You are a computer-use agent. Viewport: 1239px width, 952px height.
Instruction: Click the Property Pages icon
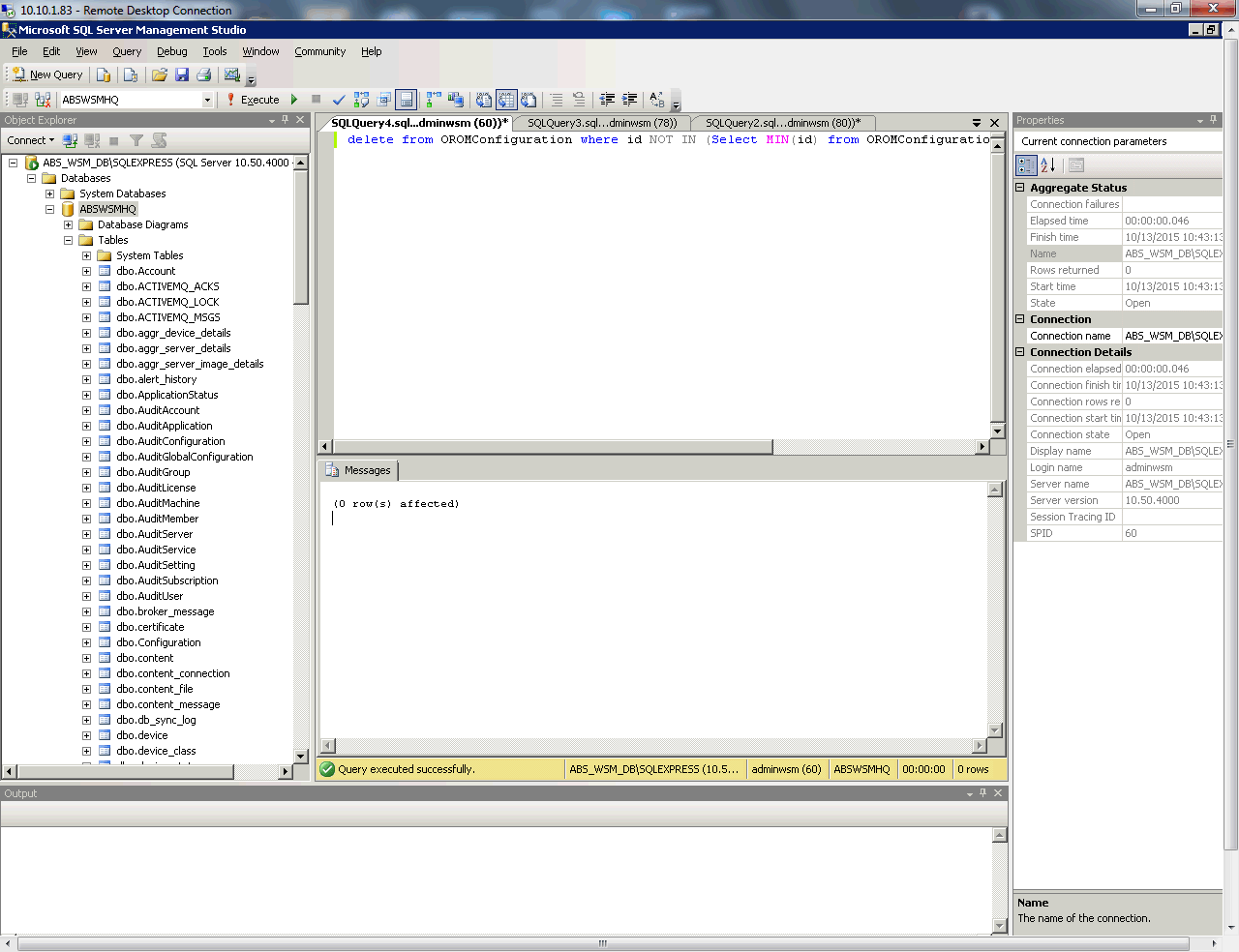(1076, 165)
